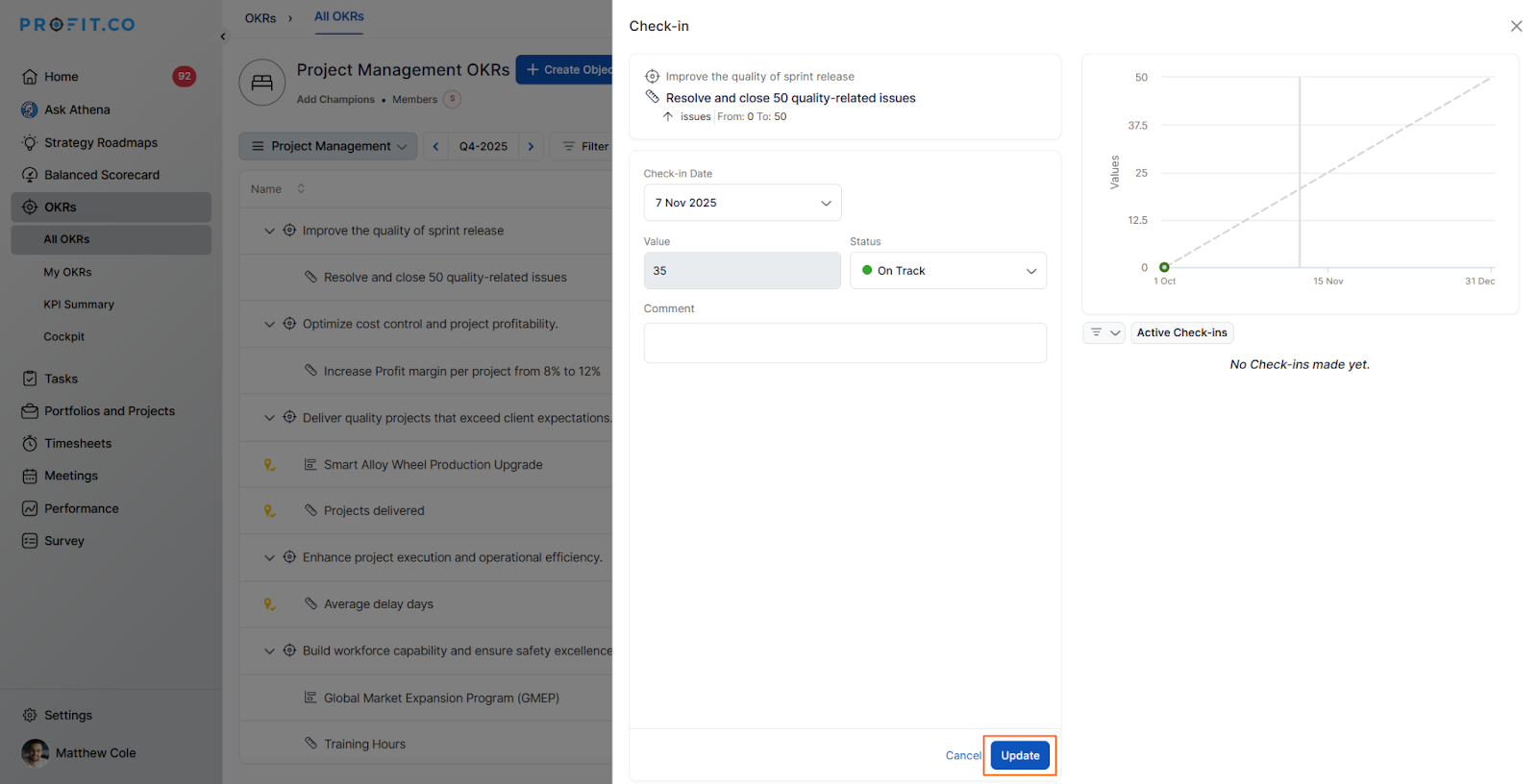Click the 92 notifications badge
This screenshot has width=1538, height=784.
tap(185, 77)
